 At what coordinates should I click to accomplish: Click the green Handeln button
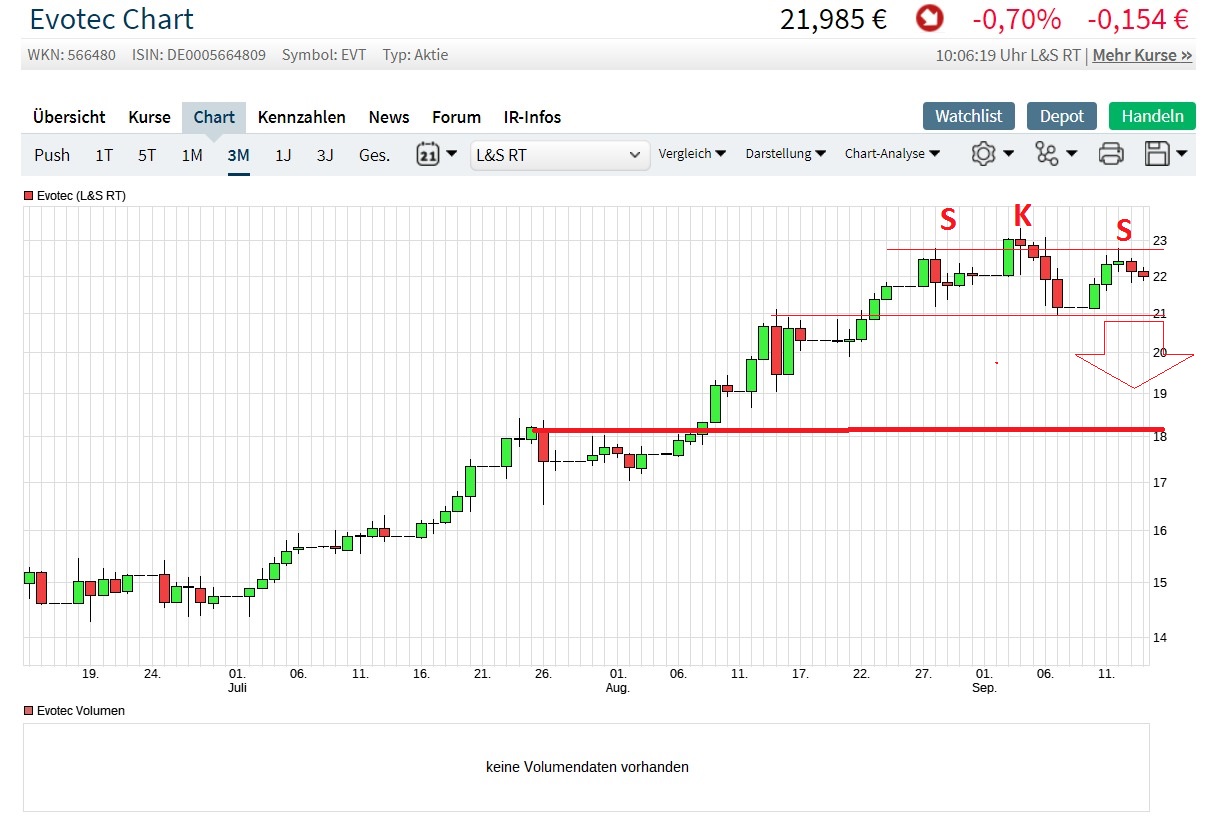coord(1152,116)
